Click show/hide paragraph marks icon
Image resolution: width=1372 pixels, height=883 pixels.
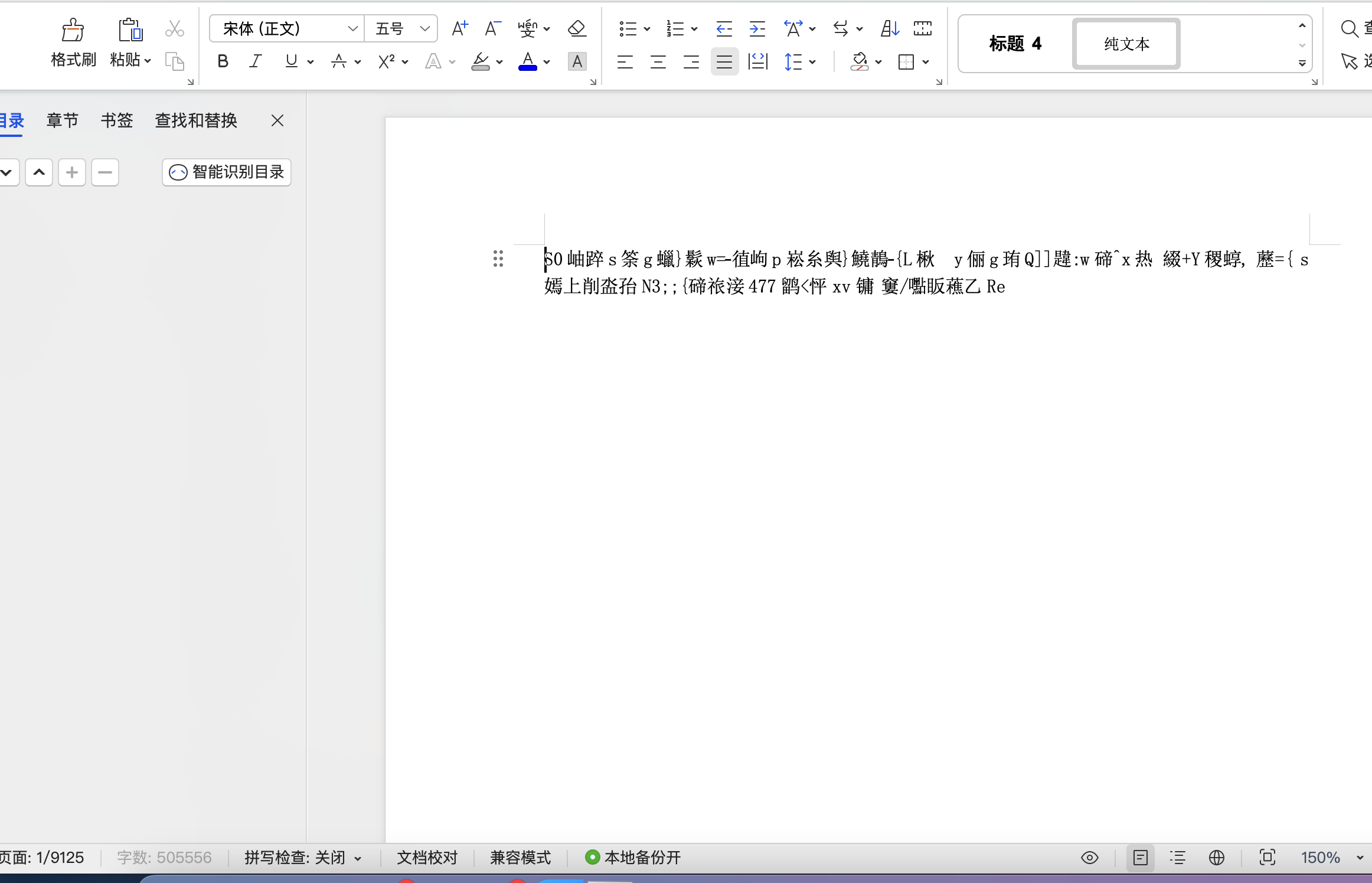click(923, 28)
